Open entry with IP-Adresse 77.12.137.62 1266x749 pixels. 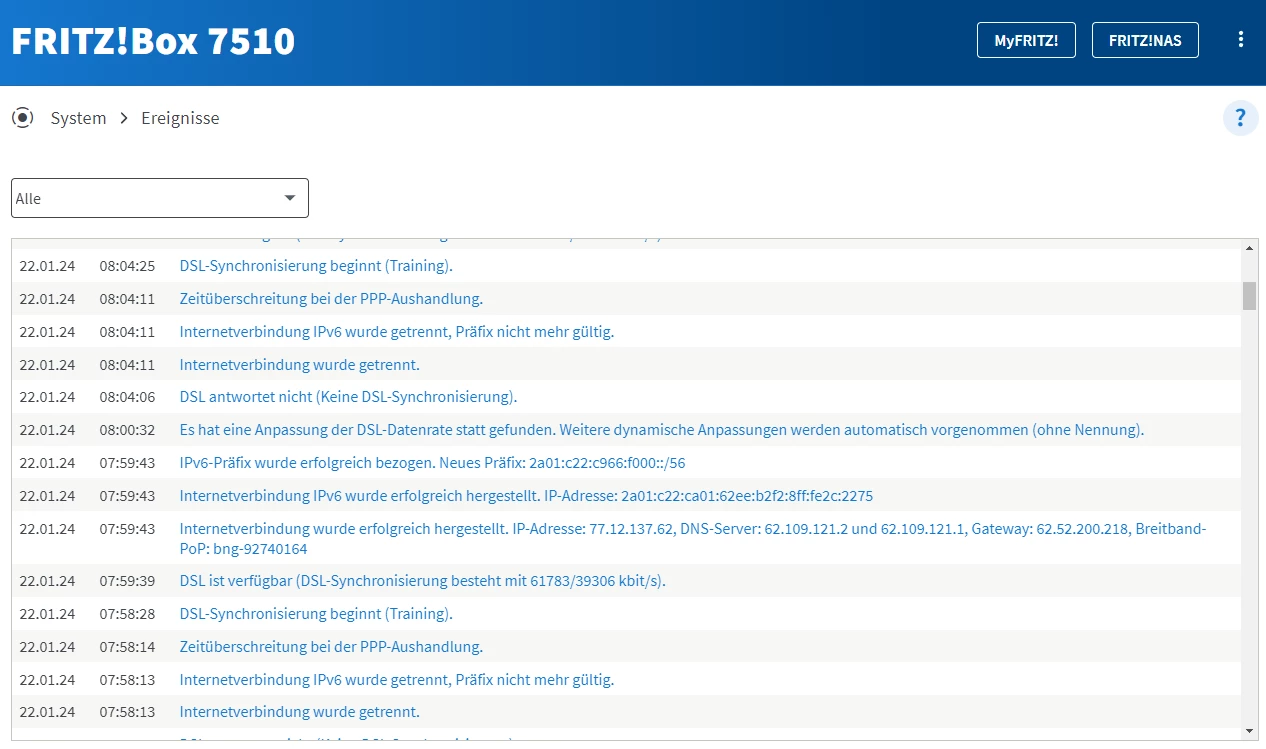coord(693,539)
